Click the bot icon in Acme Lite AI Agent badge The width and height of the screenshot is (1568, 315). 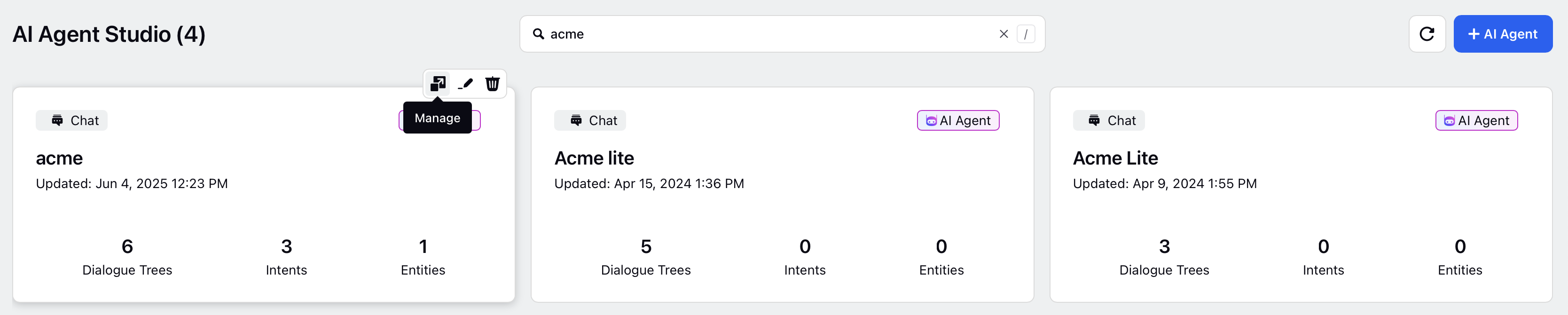tap(1449, 121)
